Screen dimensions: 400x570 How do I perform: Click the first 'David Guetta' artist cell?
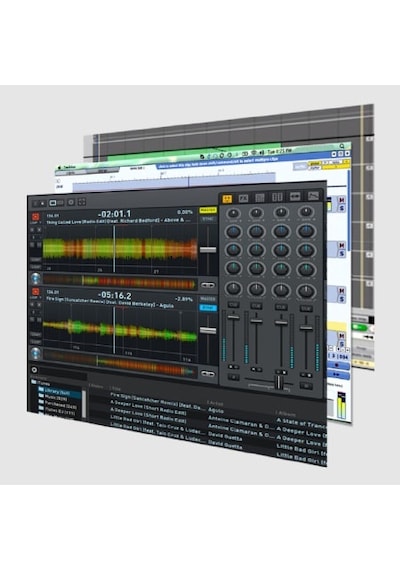click(225, 435)
